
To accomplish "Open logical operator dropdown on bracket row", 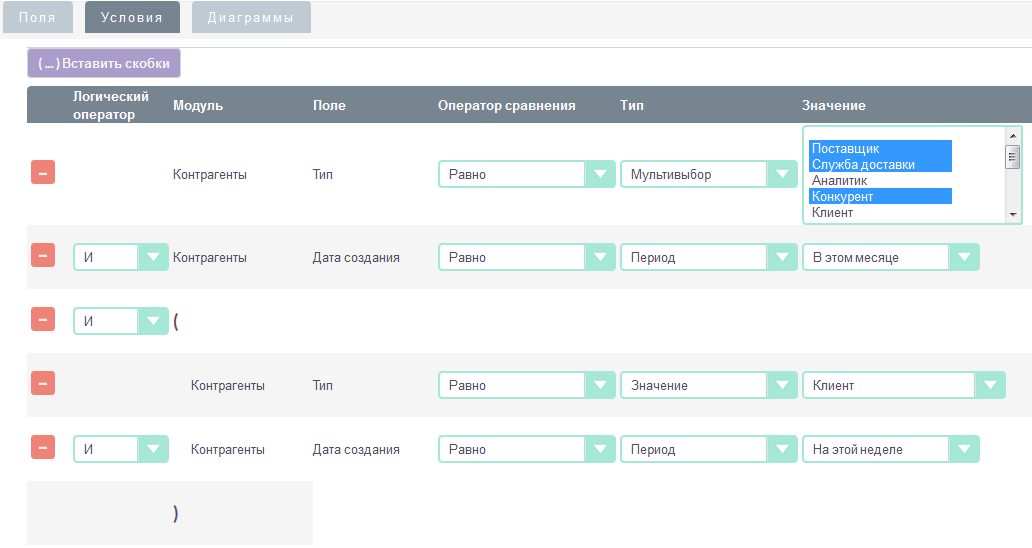I will click(120, 321).
